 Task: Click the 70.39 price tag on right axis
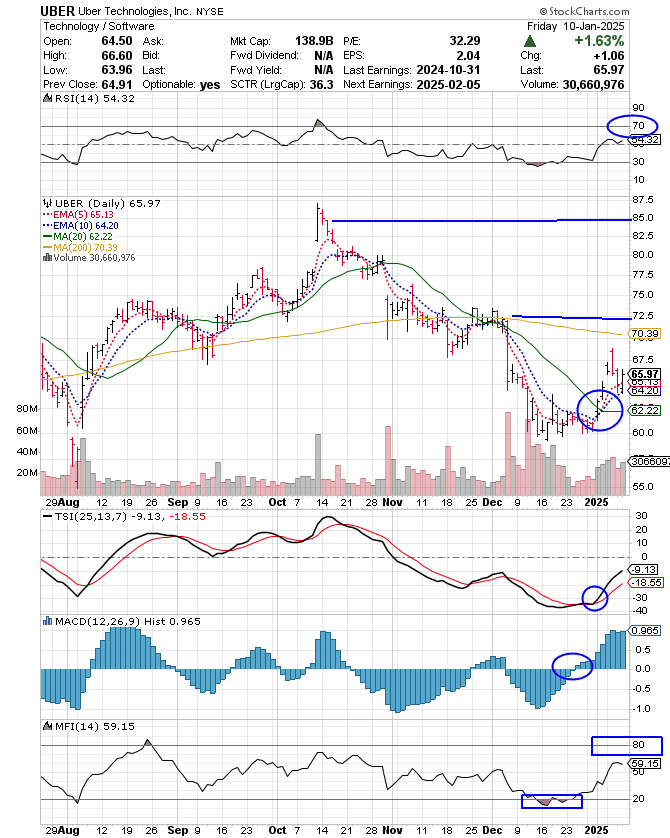pyautogui.click(x=645, y=333)
